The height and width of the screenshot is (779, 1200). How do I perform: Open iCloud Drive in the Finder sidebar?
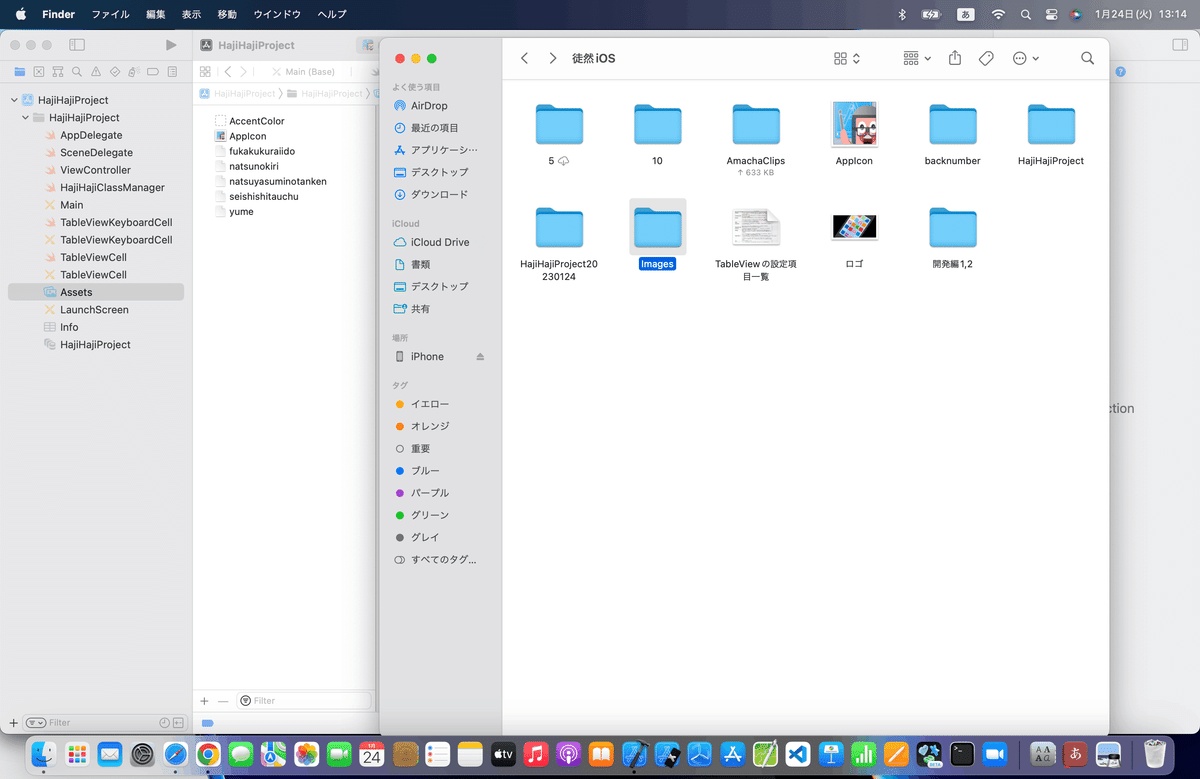pyautogui.click(x=440, y=242)
